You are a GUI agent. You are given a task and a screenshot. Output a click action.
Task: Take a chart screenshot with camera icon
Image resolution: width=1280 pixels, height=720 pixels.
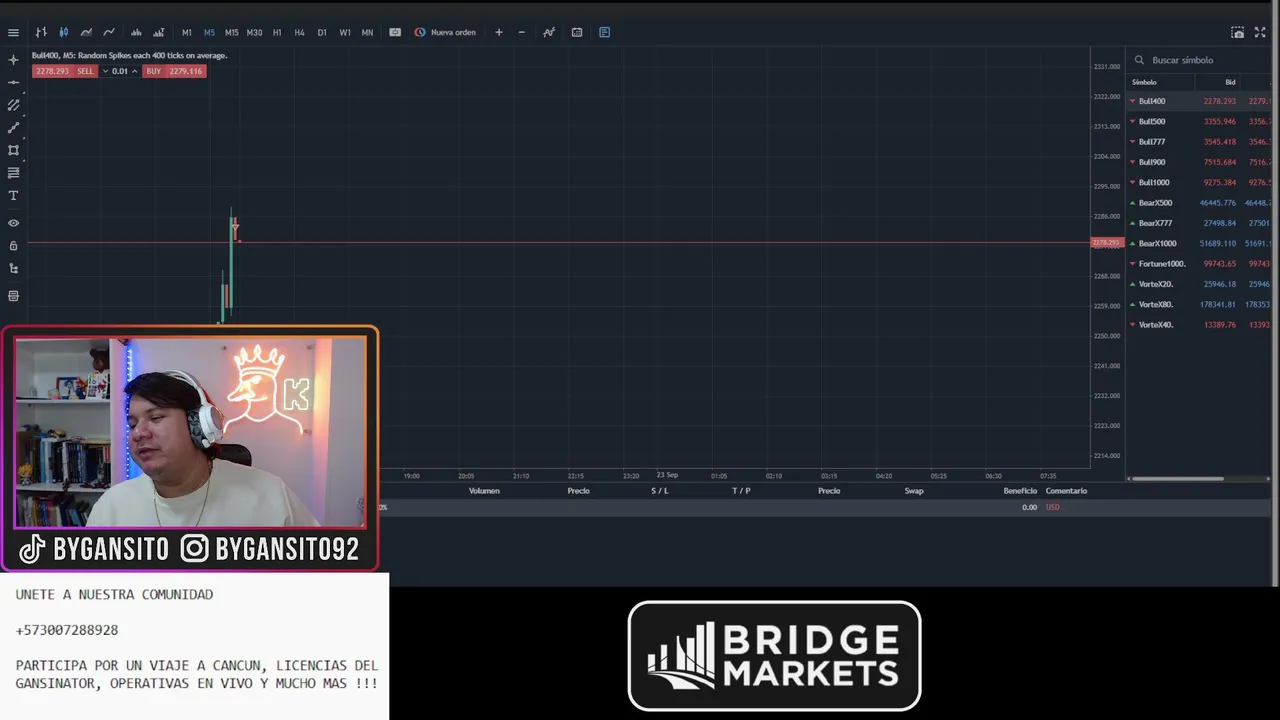[x=1237, y=32]
